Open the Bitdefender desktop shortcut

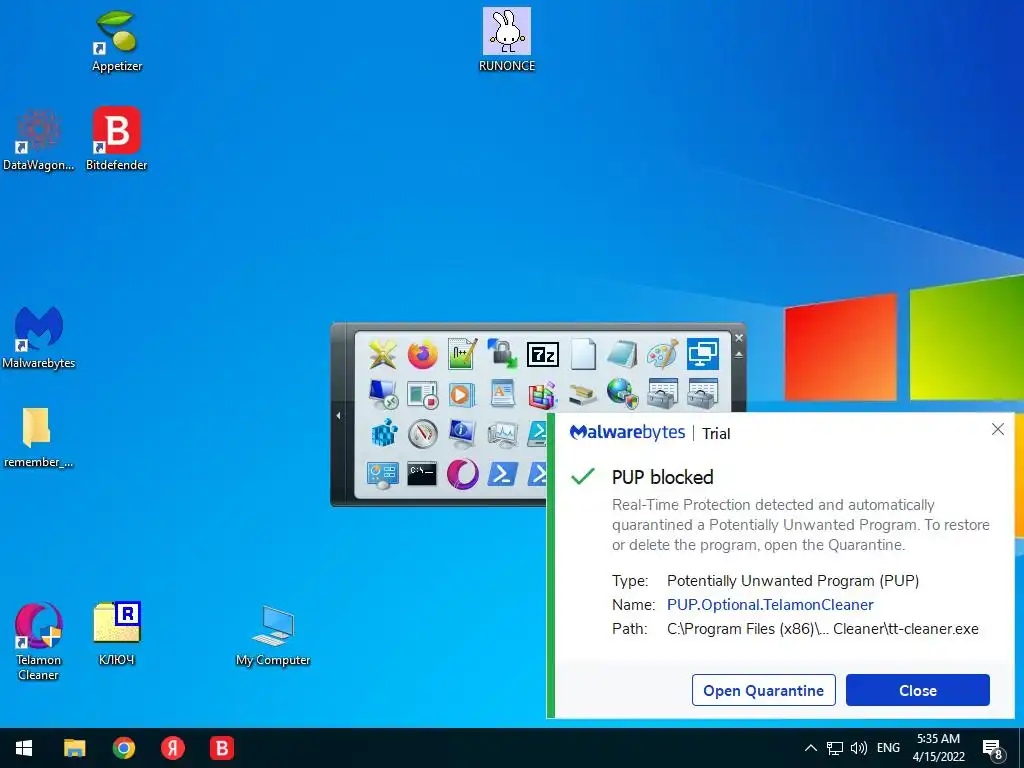click(x=117, y=140)
